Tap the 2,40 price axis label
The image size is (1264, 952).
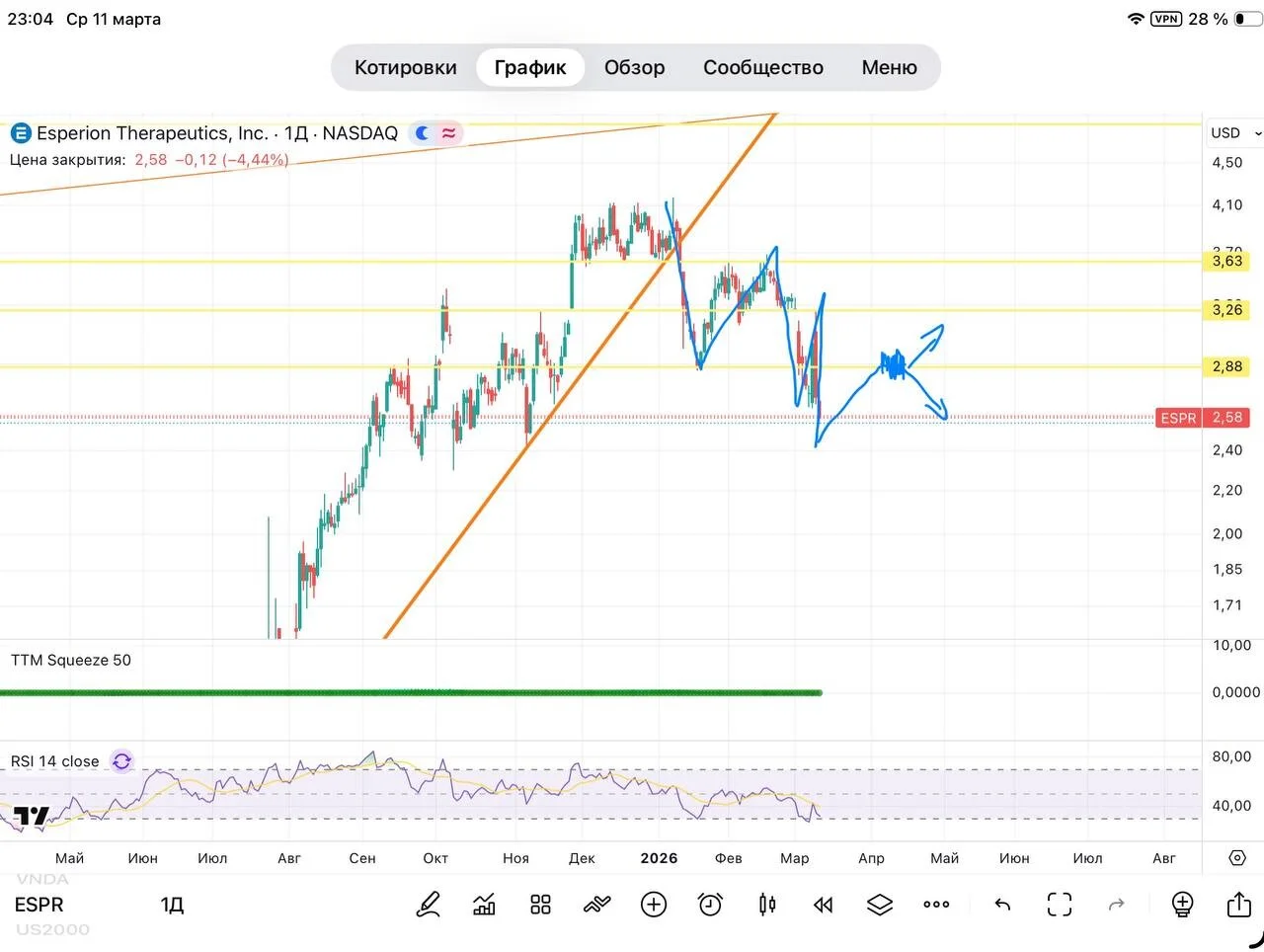(x=1227, y=449)
